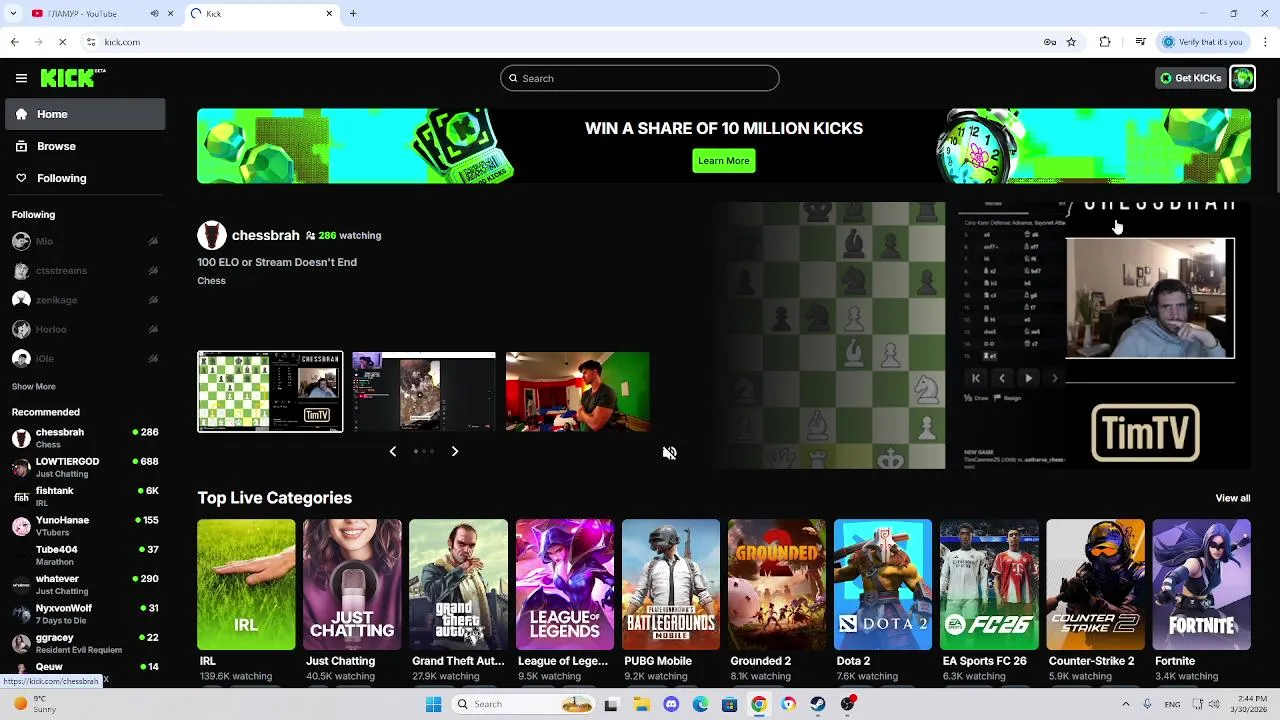Unmute the featured stream preview

[669, 453]
